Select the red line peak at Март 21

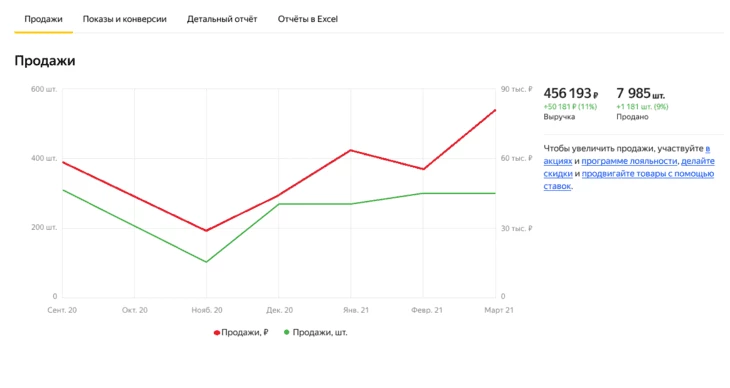point(495,110)
